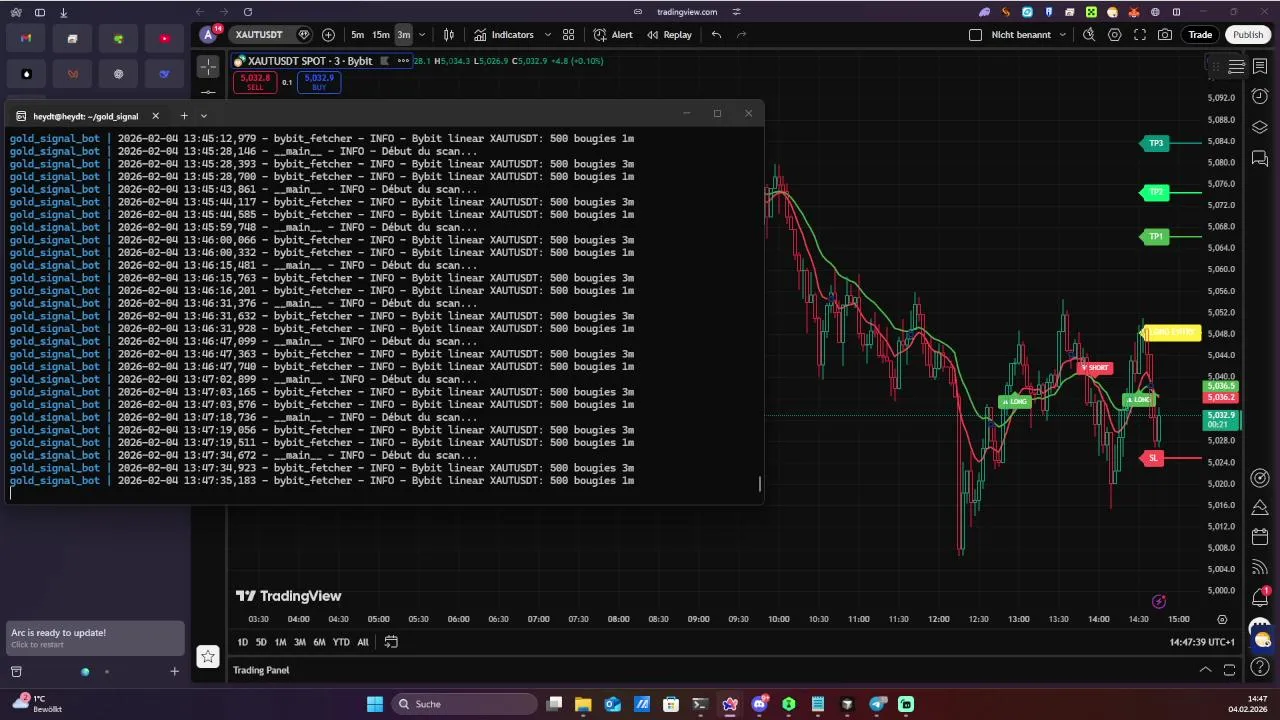Screen dimensions: 1280x720
Task: Open a new terminal tab
Action: click(184, 116)
